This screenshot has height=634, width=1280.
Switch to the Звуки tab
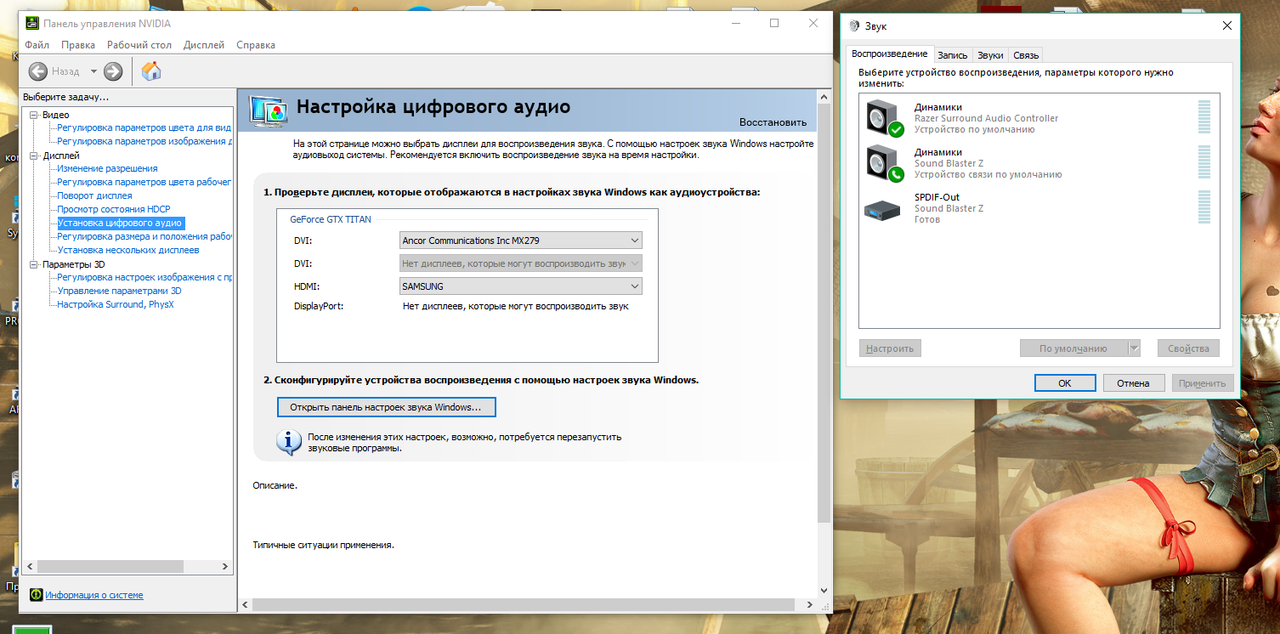[990, 55]
